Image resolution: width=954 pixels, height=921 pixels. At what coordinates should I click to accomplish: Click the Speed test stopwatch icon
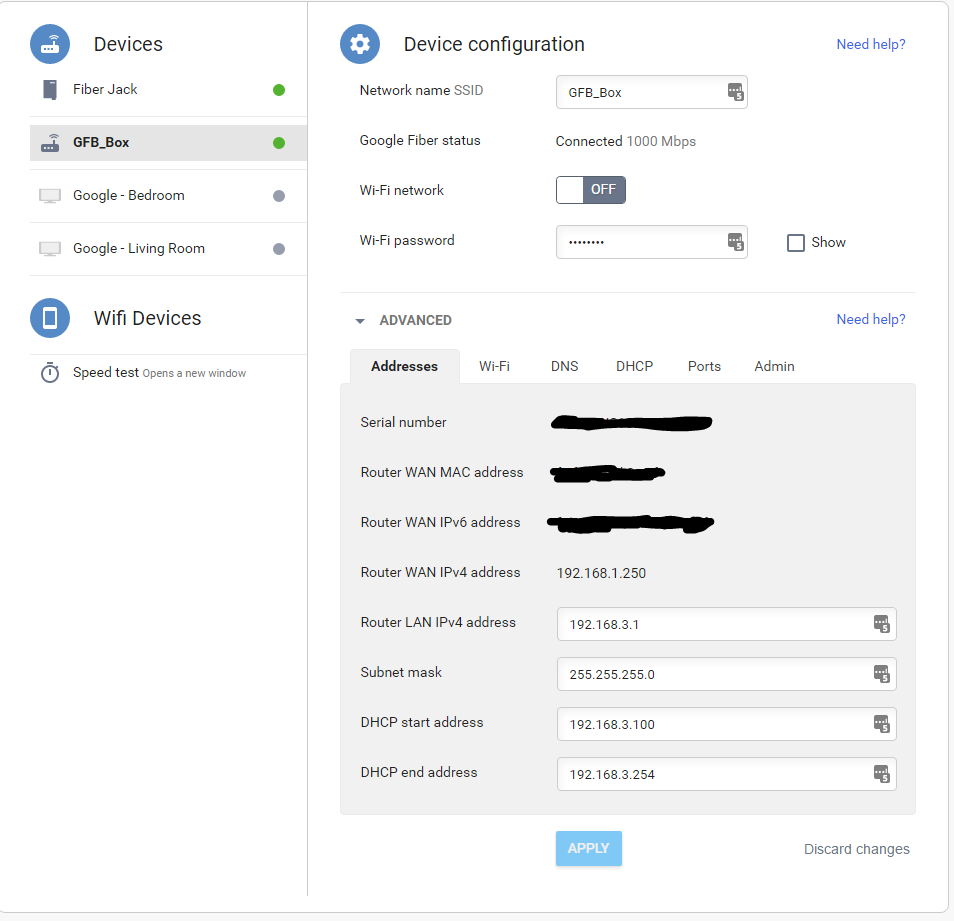[x=50, y=373]
